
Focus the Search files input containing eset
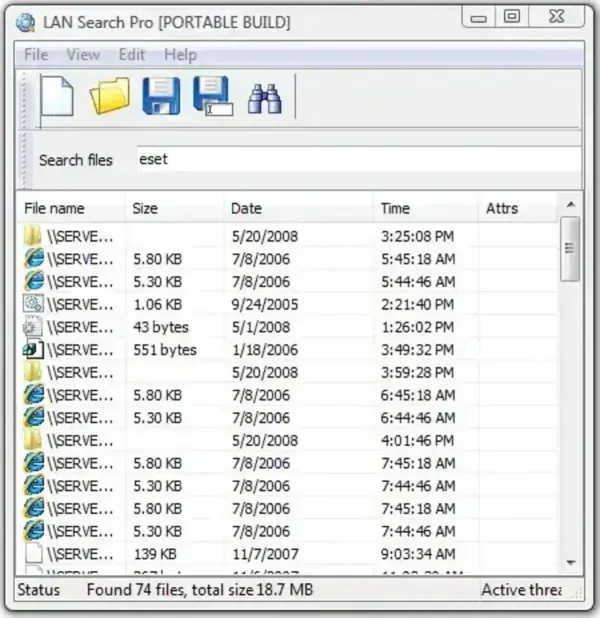pos(359,159)
